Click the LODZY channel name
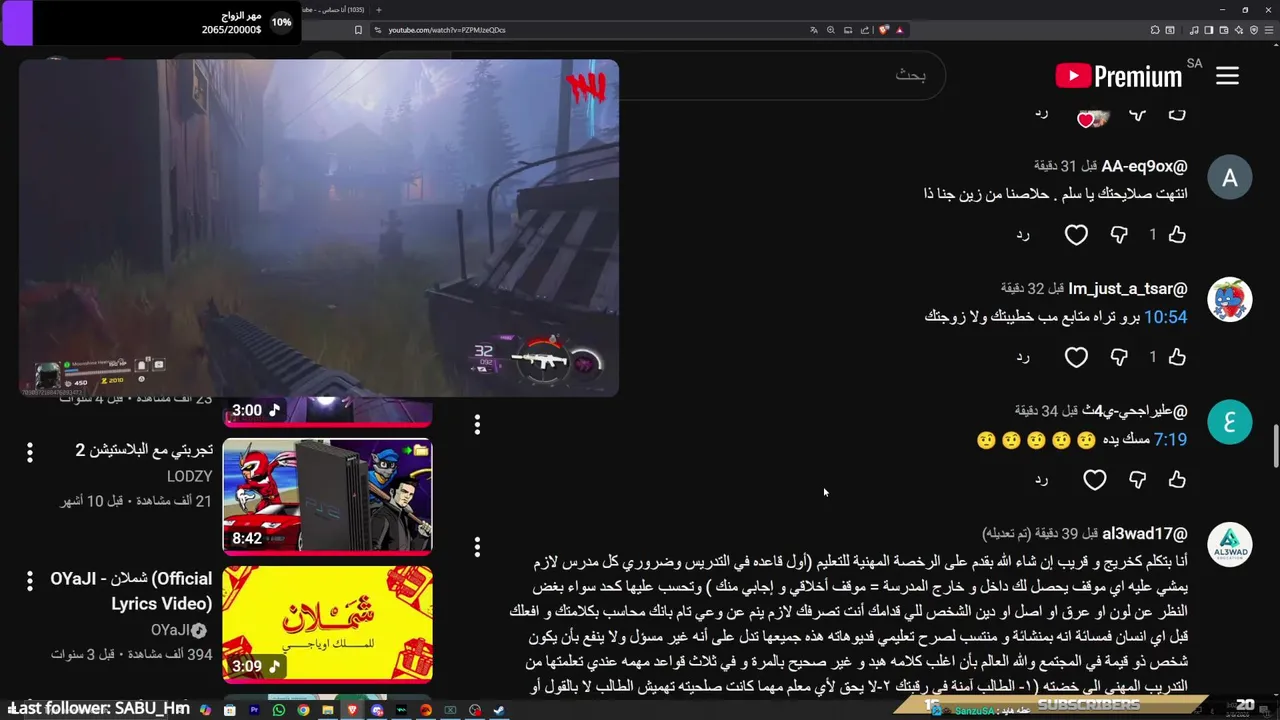 click(189, 477)
